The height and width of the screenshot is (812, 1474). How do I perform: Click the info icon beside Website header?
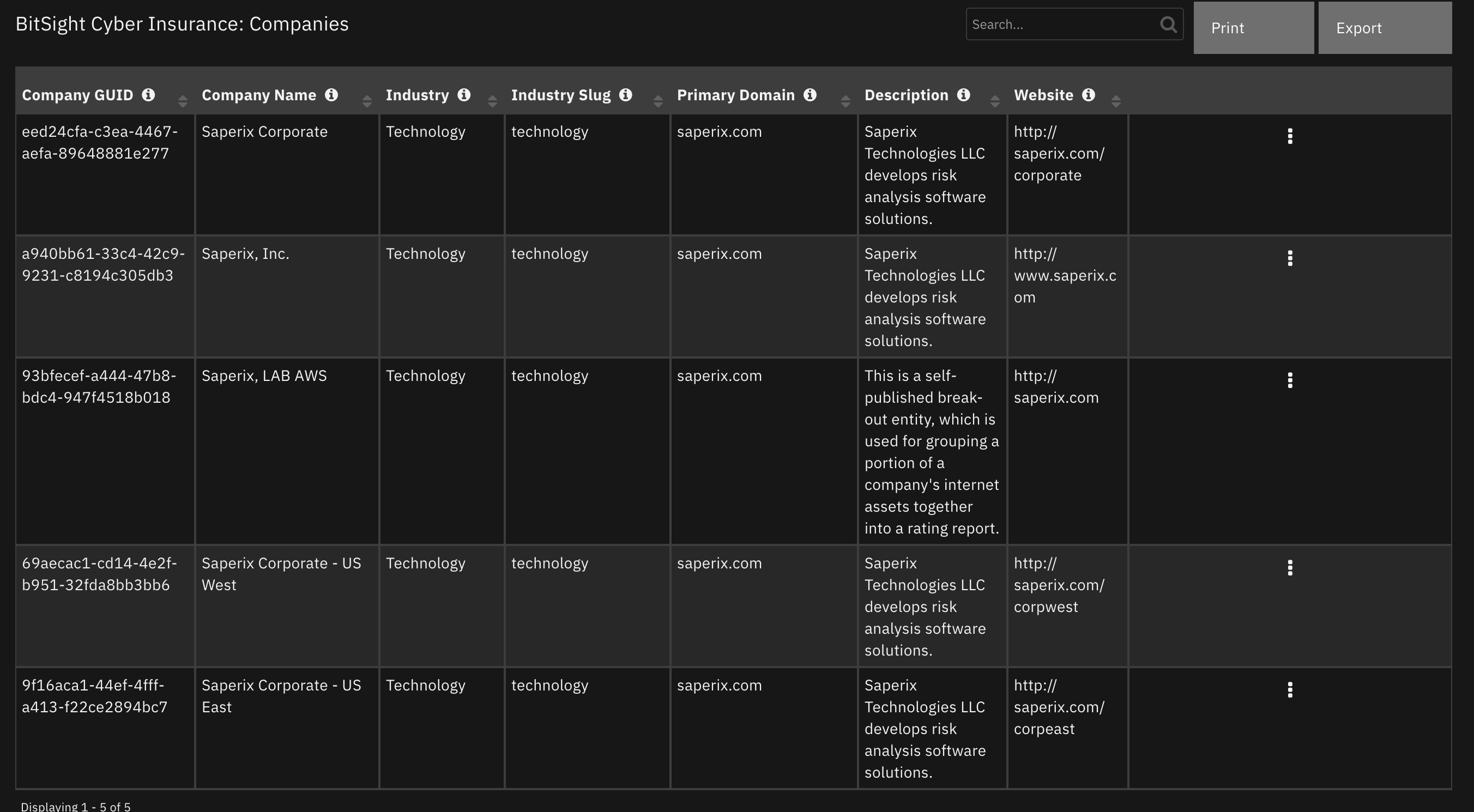(1089, 95)
